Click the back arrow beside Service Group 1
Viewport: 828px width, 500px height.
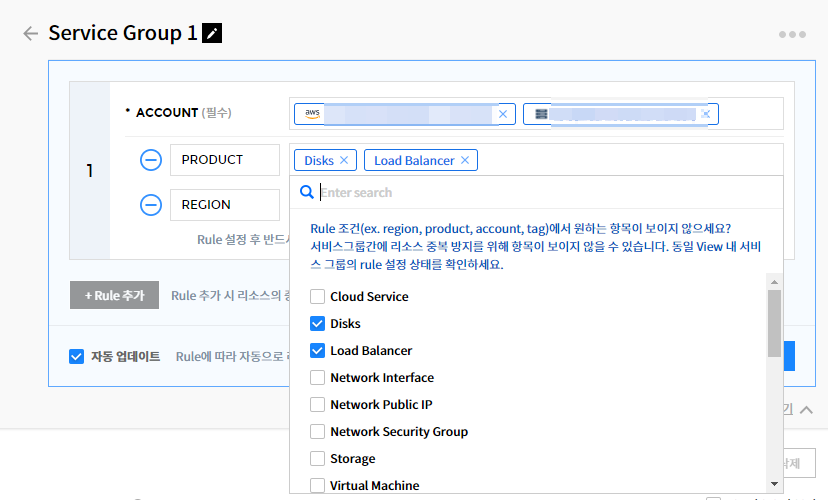30,33
